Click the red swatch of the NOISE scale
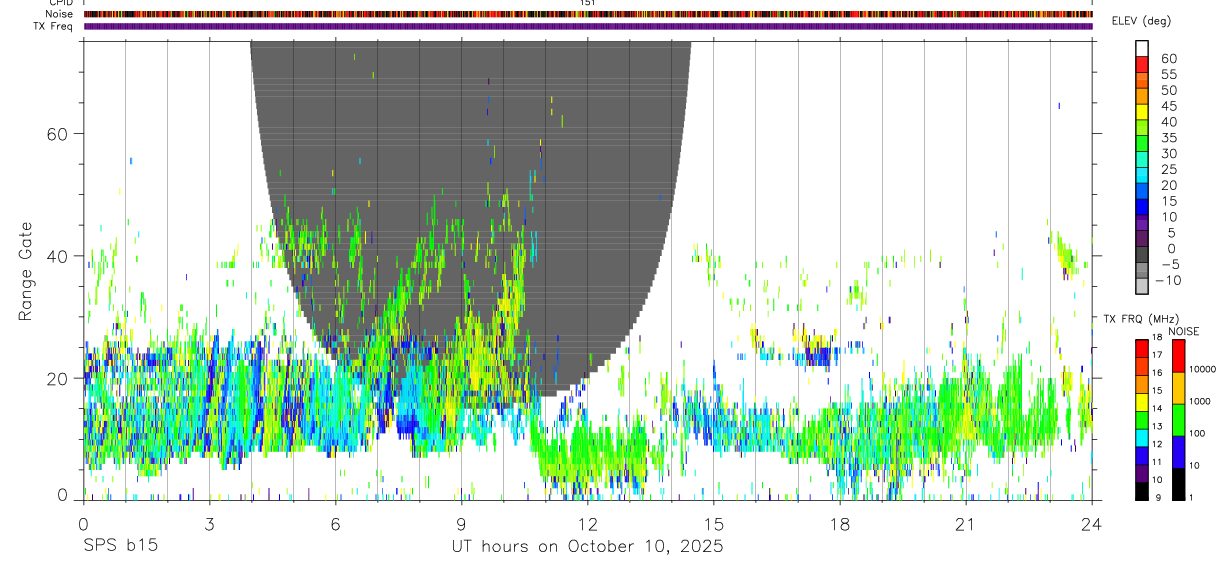Image resolution: width=1228 pixels, height=567 pixels. [1178, 356]
